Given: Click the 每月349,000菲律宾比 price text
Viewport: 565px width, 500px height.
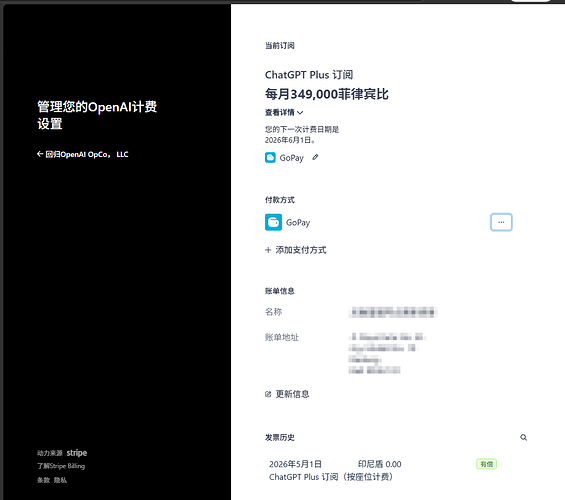Looking at the screenshot, I should point(327,94).
